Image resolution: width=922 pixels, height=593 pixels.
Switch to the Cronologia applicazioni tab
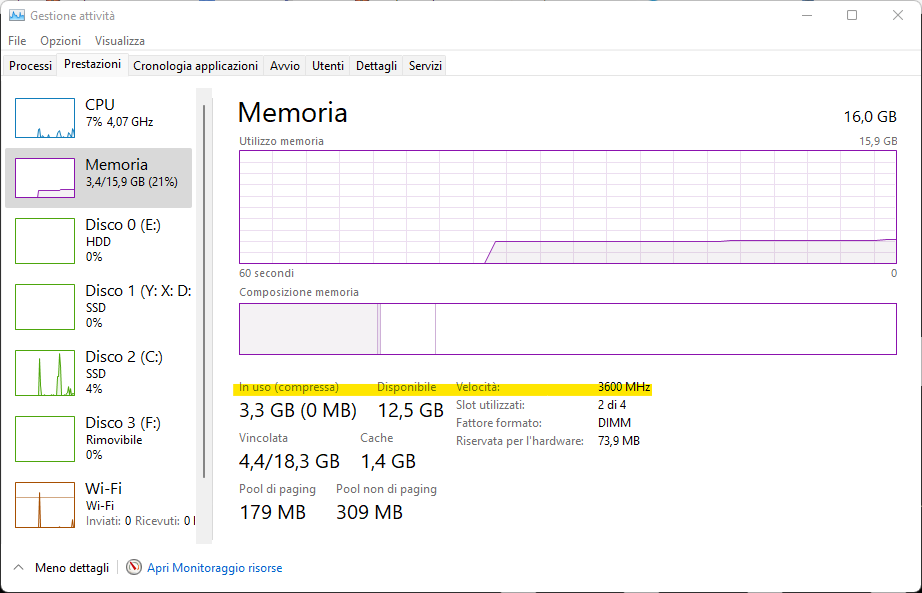(x=195, y=66)
